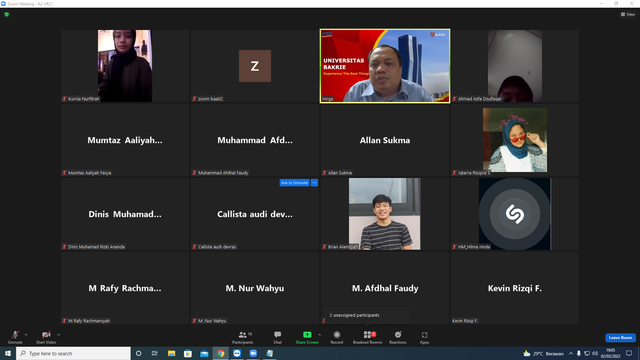Image resolution: width=640 pixels, height=360 pixels.
Task: Click Ask to Unmute on Callista's tile
Action: [294, 183]
